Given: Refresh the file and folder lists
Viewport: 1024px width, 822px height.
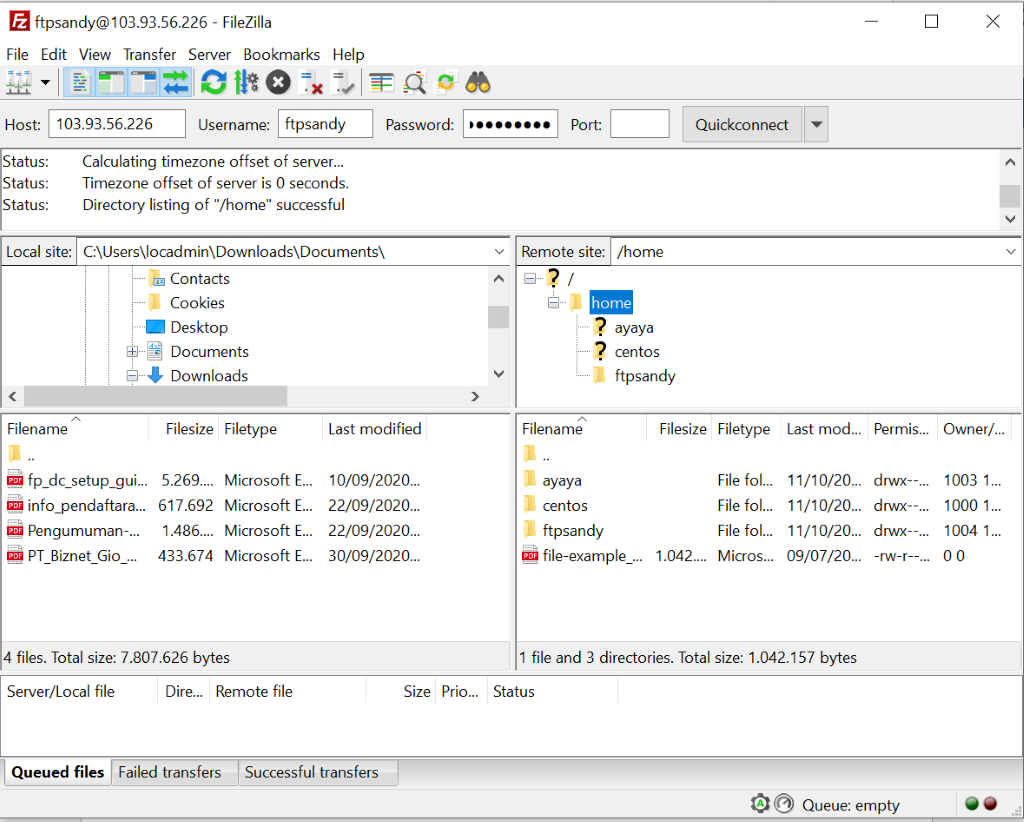Looking at the screenshot, I should (x=214, y=83).
